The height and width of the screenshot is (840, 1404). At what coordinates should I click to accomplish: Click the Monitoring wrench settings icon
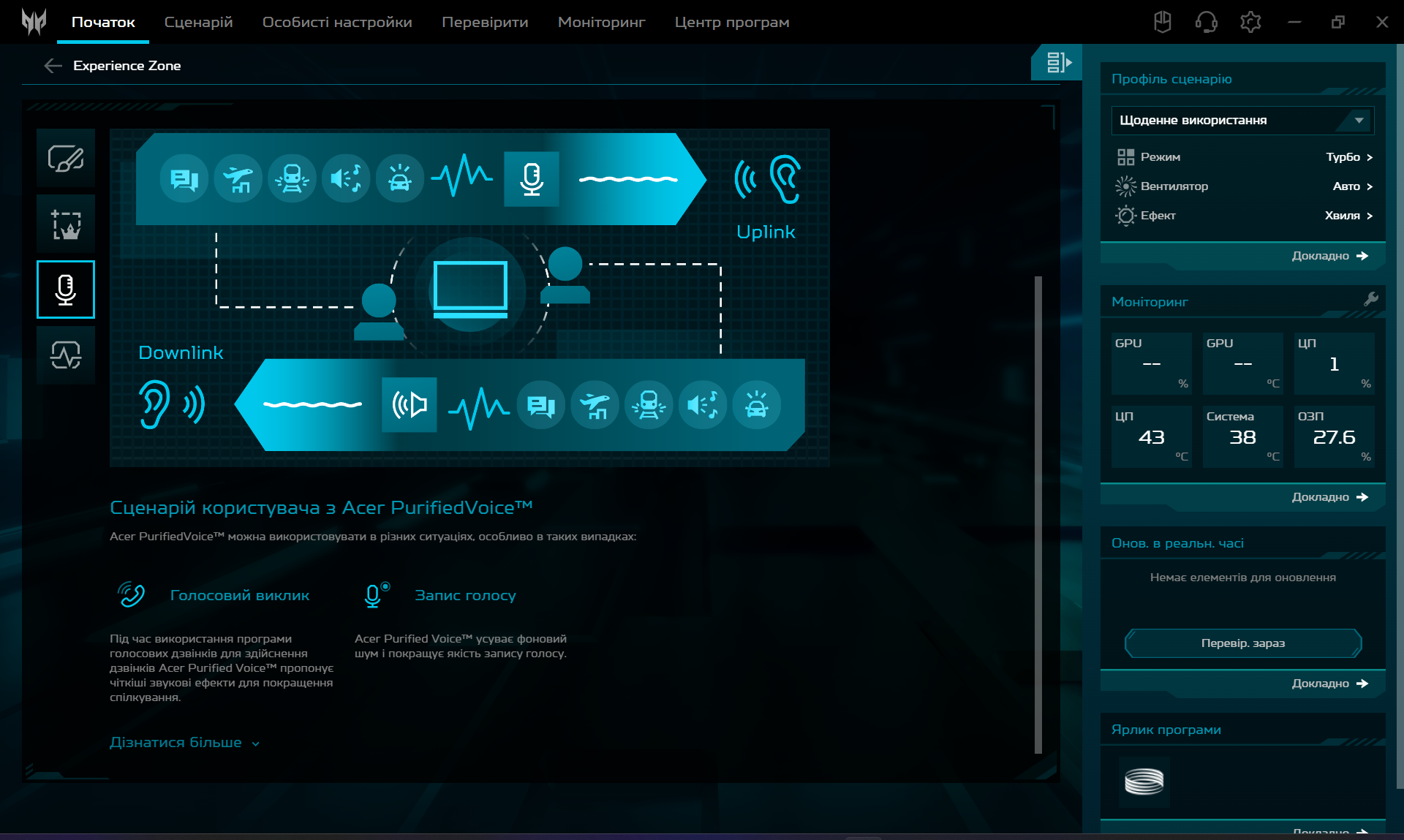tap(1370, 299)
